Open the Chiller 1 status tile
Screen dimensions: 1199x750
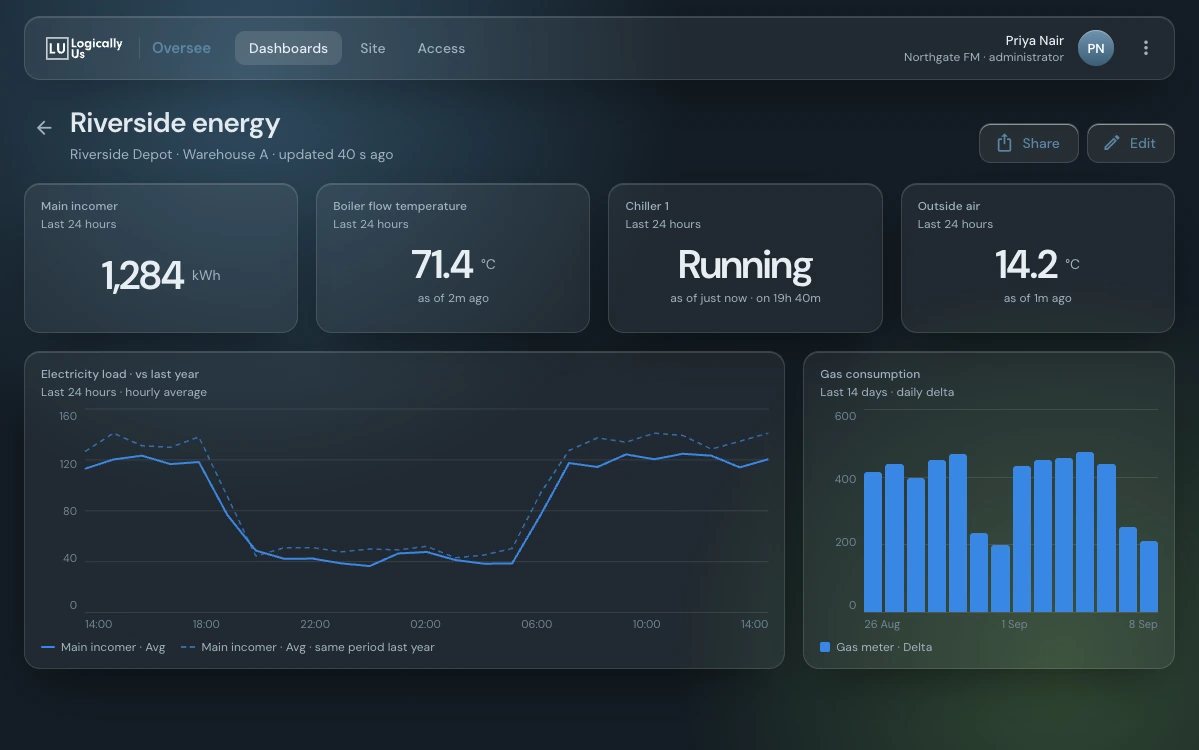tap(745, 258)
